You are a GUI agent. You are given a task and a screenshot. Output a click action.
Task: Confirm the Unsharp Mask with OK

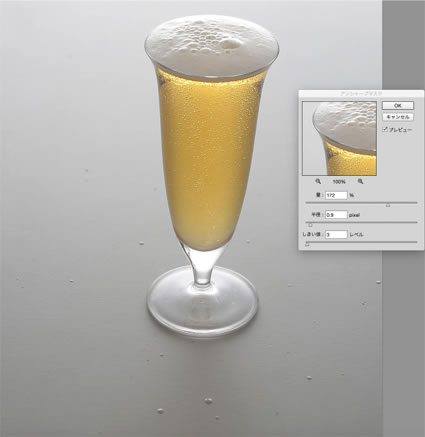click(x=398, y=106)
